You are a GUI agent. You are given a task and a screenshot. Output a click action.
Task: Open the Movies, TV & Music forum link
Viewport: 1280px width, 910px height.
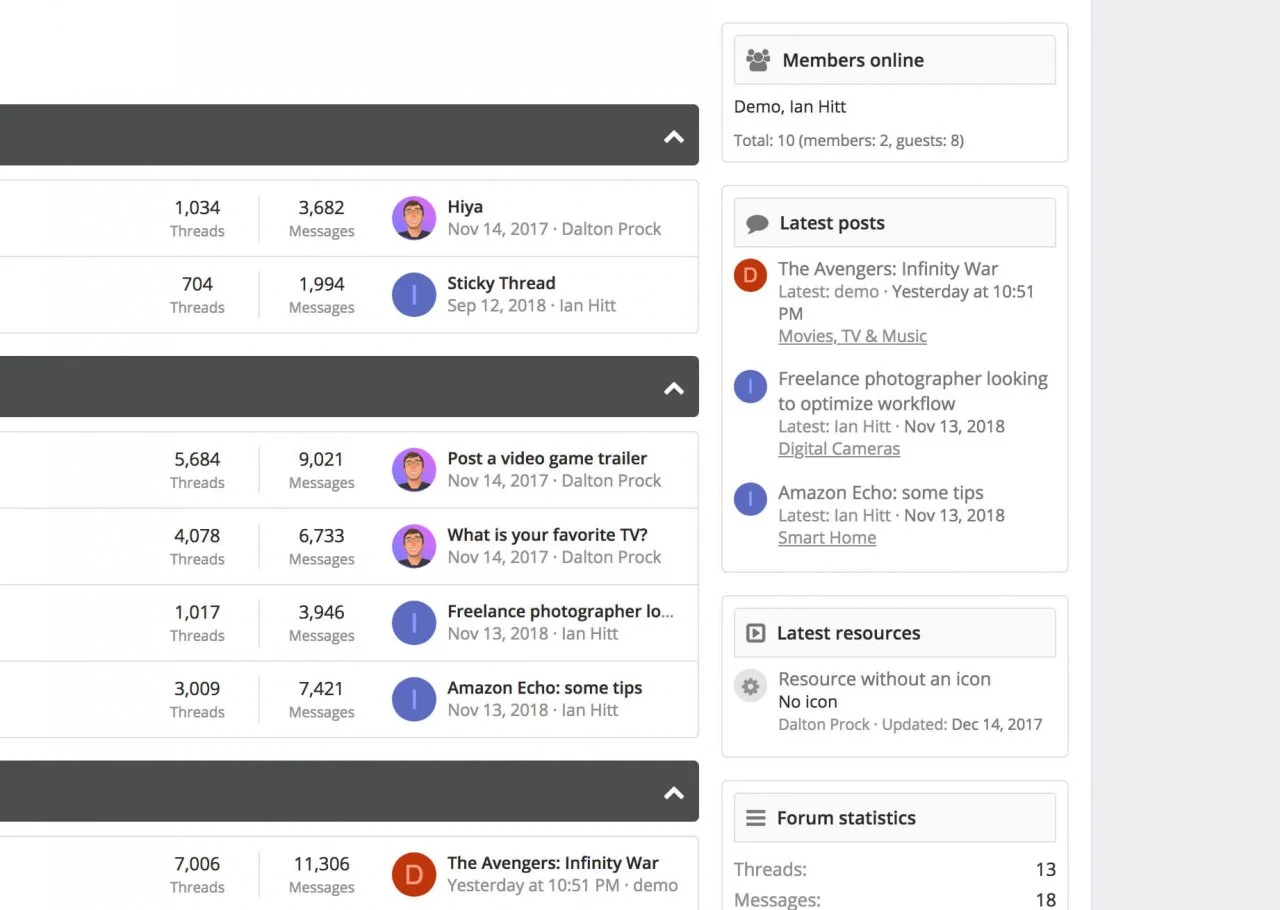coord(852,336)
